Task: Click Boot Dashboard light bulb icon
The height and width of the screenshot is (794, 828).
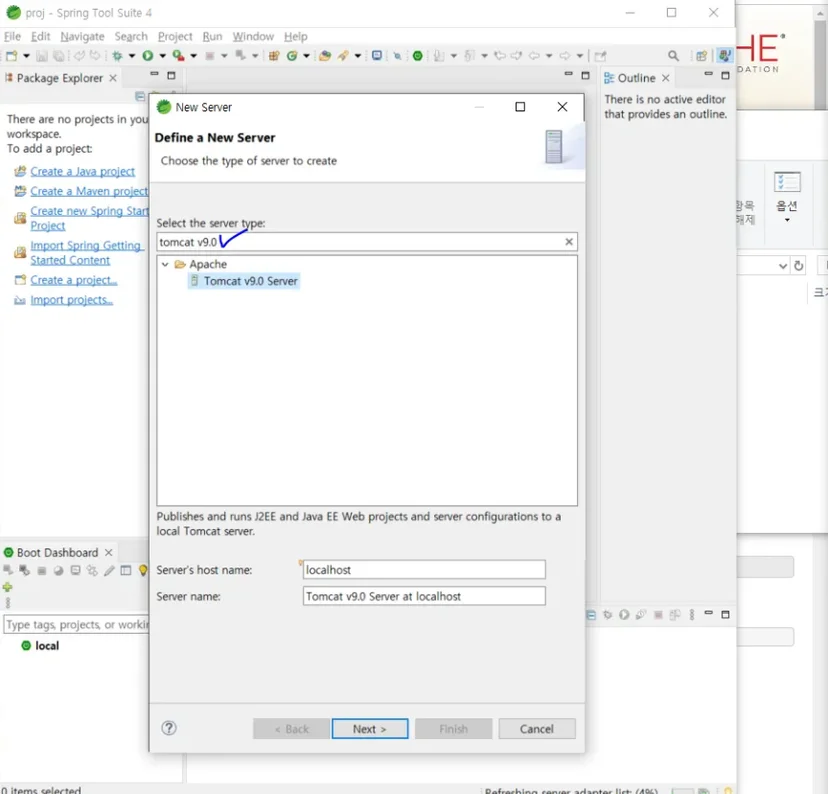Action: coord(143,571)
